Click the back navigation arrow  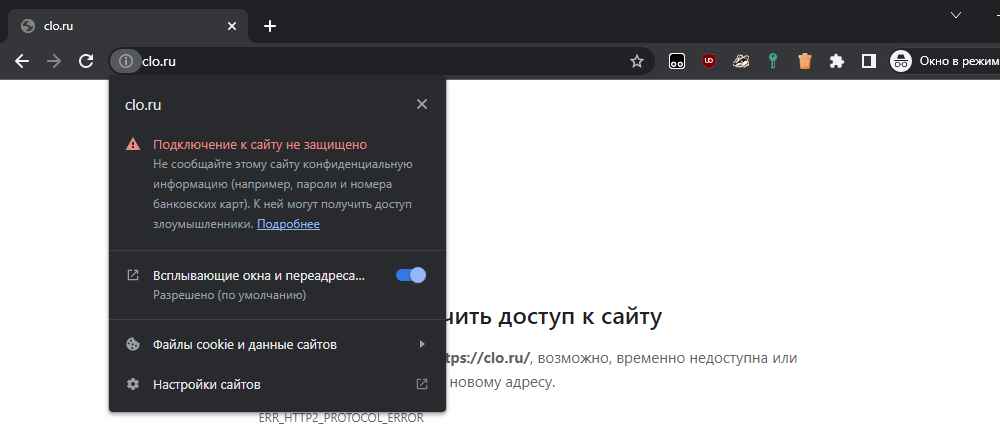pos(22,61)
